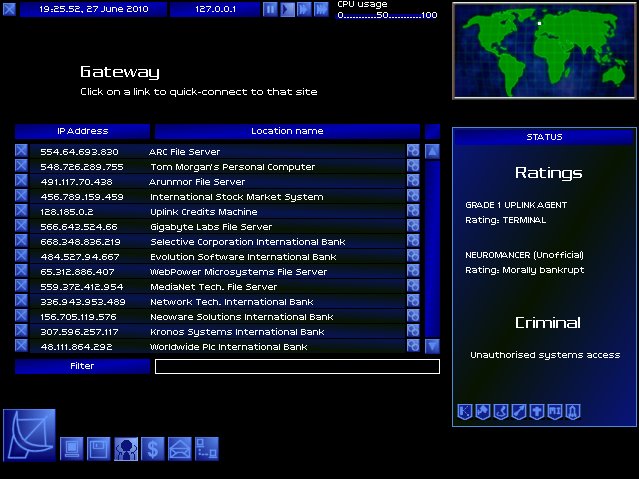Click the hammer badge in Status panel
This screenshot has width=639, height=479.
(x=483, y=411)
